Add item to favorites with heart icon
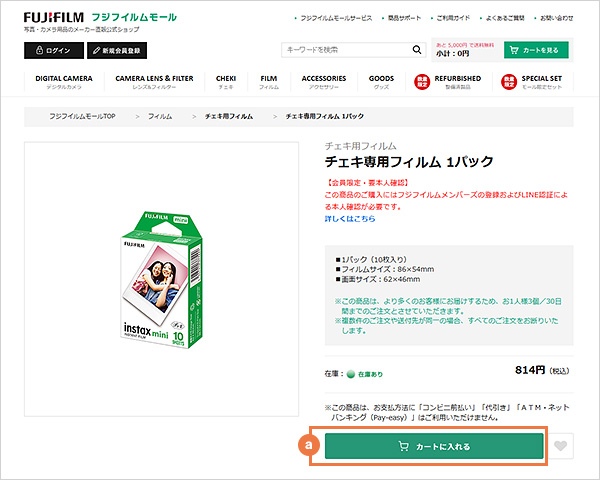The image size is (600, 480). [563, 446]
